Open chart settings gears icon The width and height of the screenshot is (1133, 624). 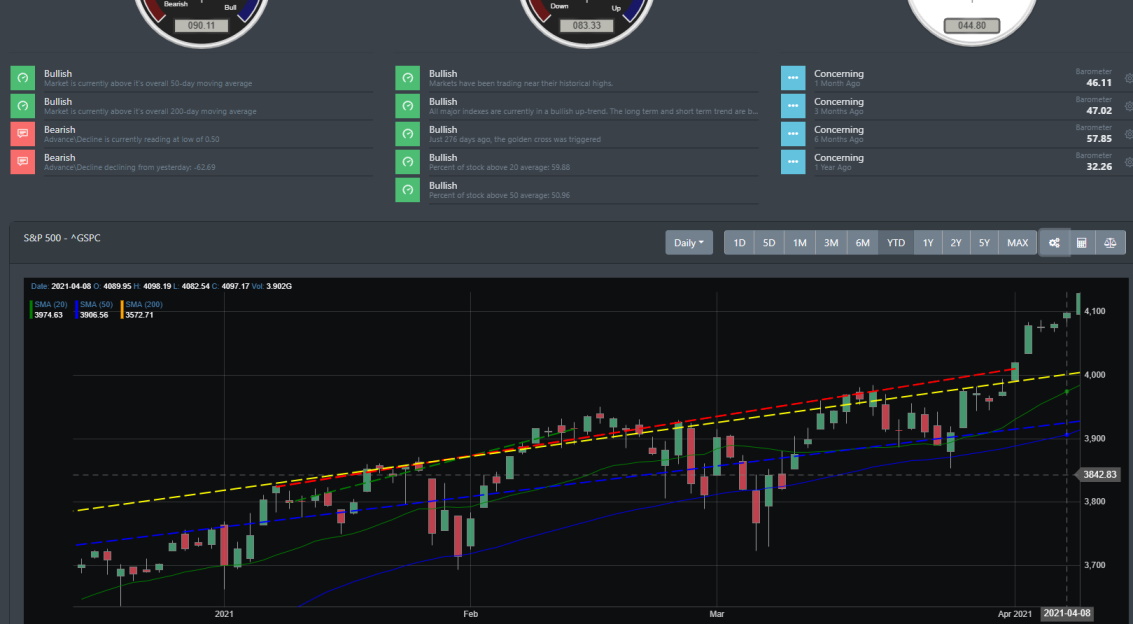[x=1054, y=243]
